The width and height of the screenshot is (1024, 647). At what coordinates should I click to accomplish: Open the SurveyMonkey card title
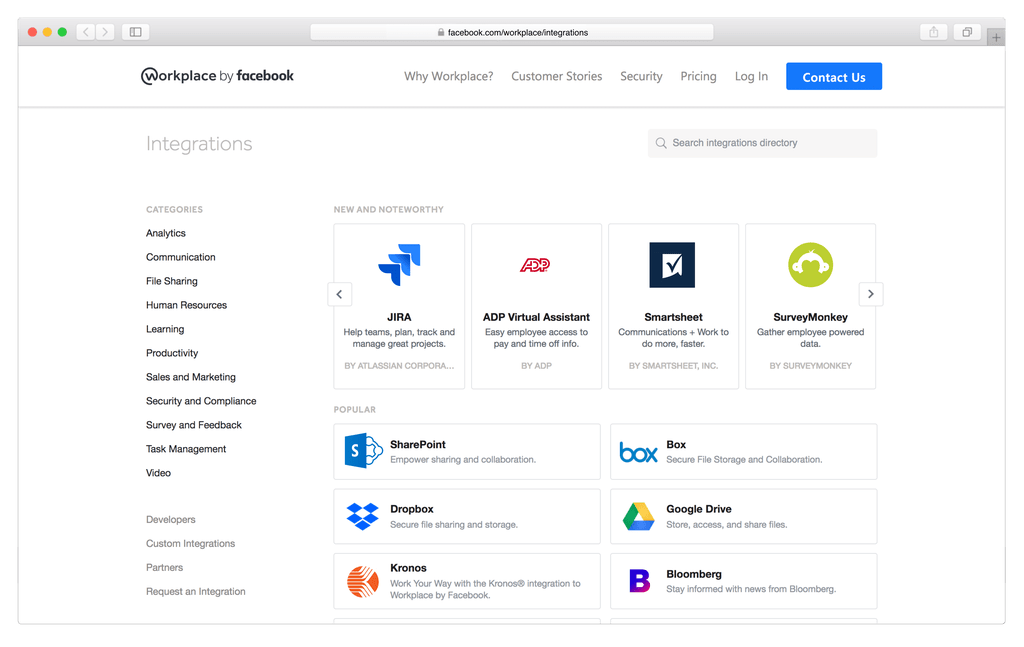coord(810,317)
